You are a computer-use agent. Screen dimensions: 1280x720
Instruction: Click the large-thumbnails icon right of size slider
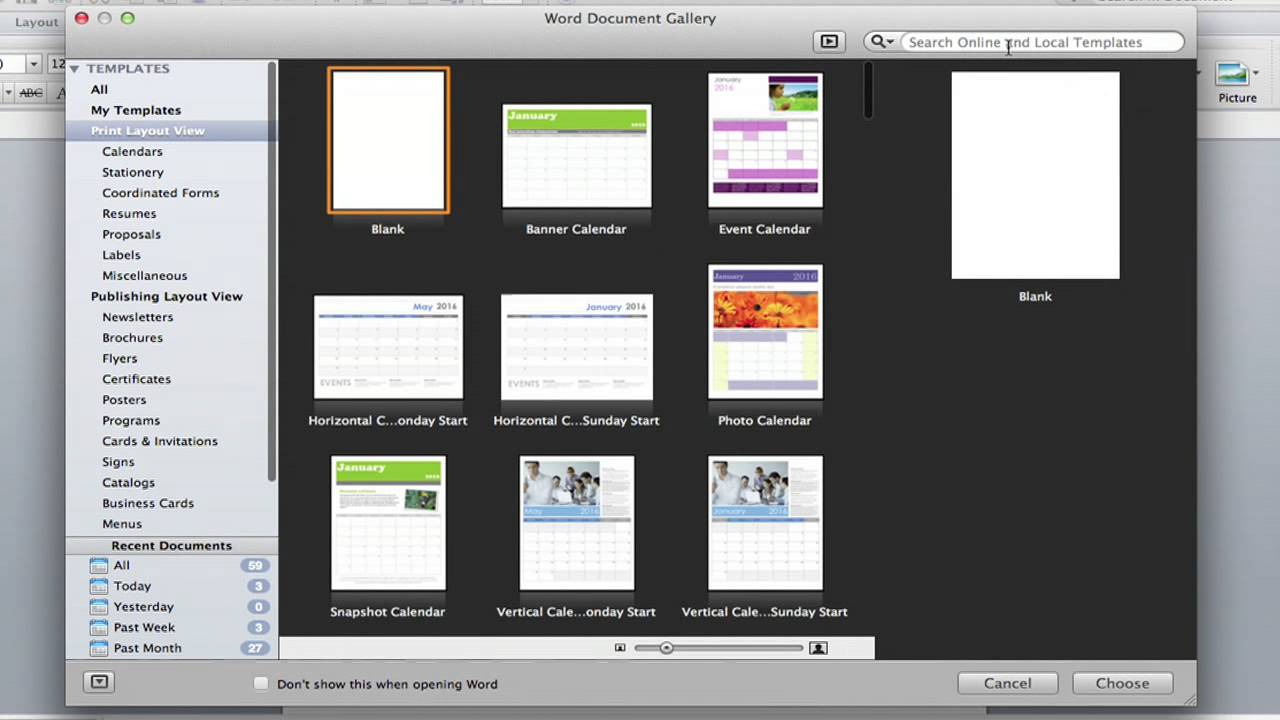coord(818,648)
